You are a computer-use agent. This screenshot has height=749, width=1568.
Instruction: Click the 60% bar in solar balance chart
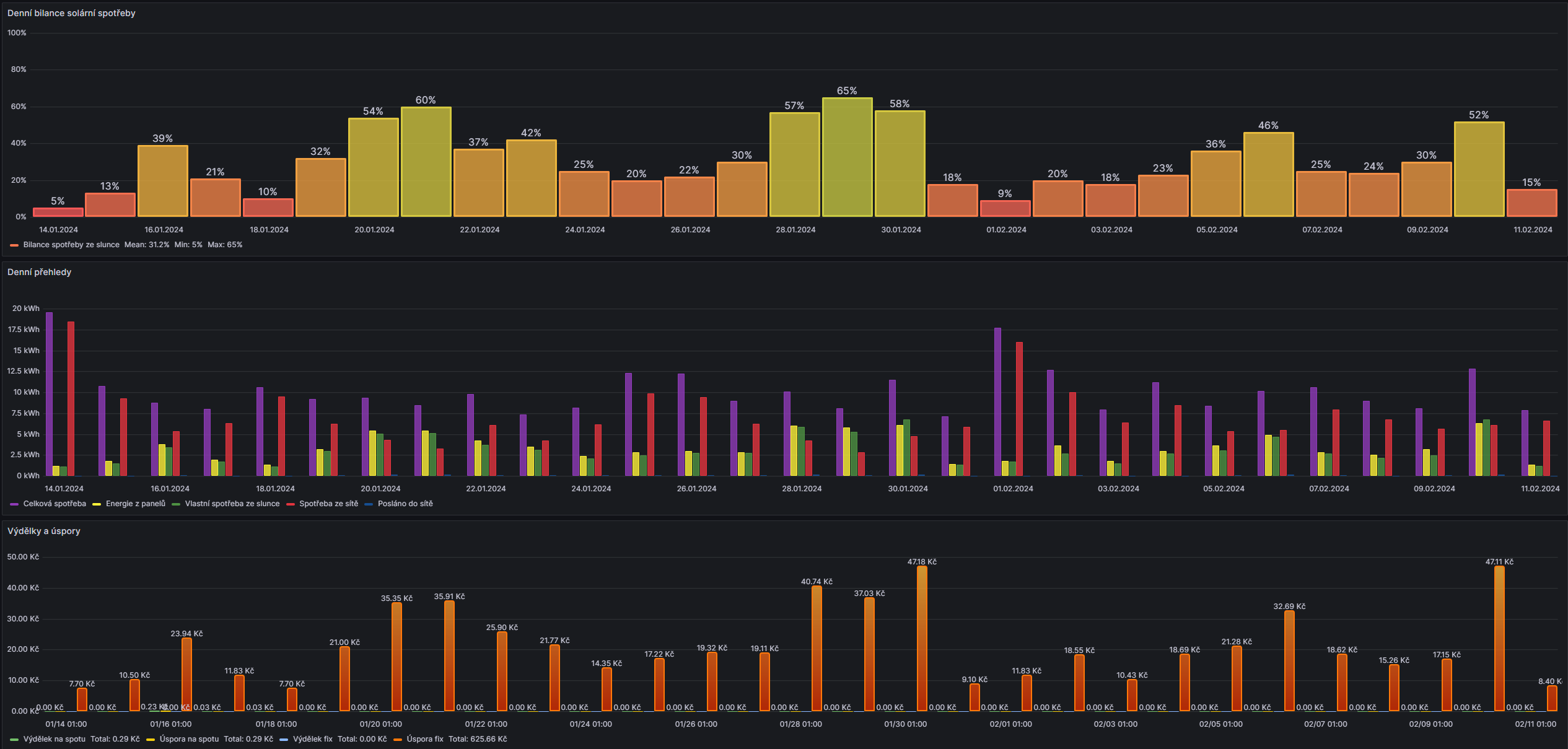click(426, 162)
